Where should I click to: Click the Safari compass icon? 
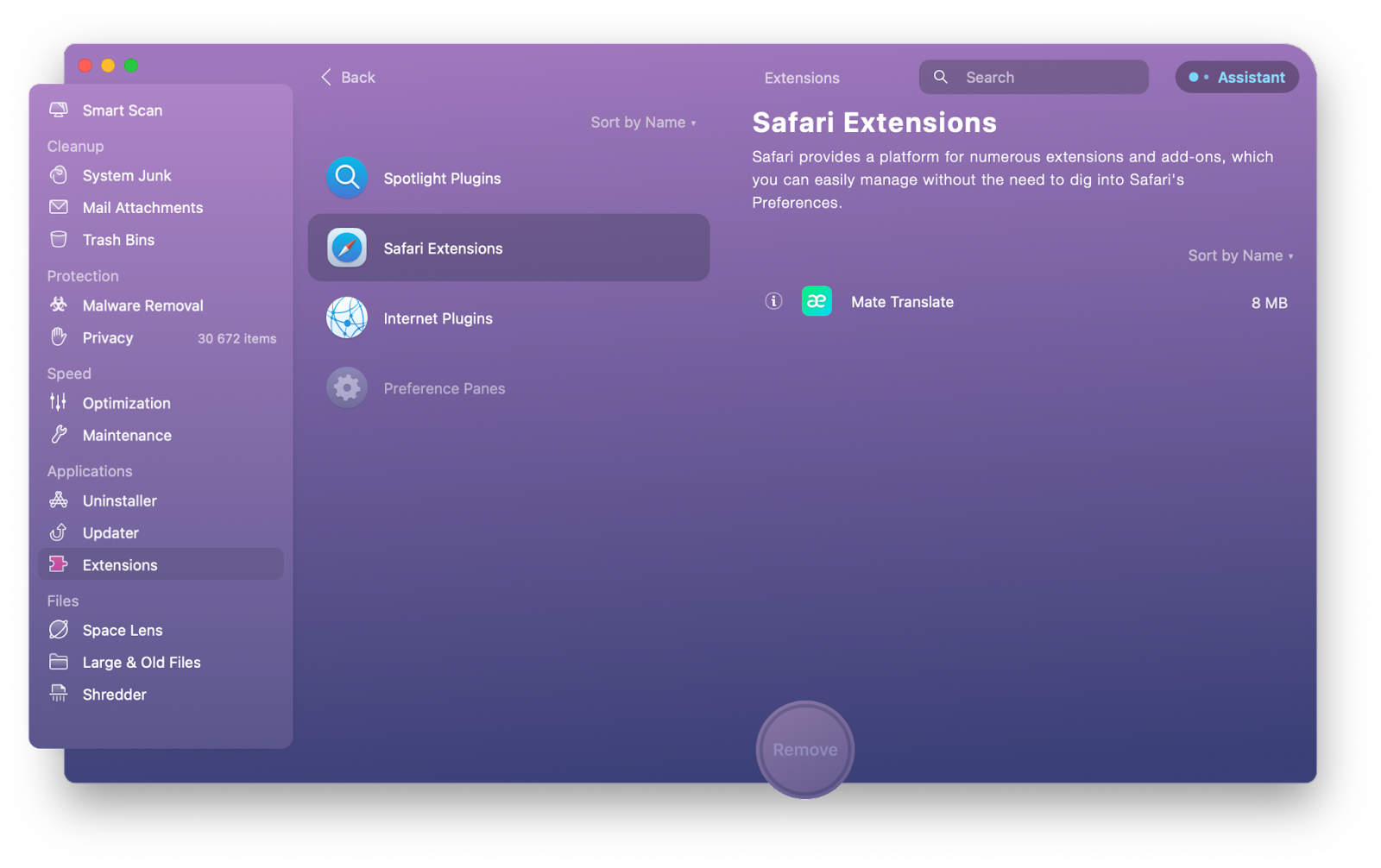347,248
